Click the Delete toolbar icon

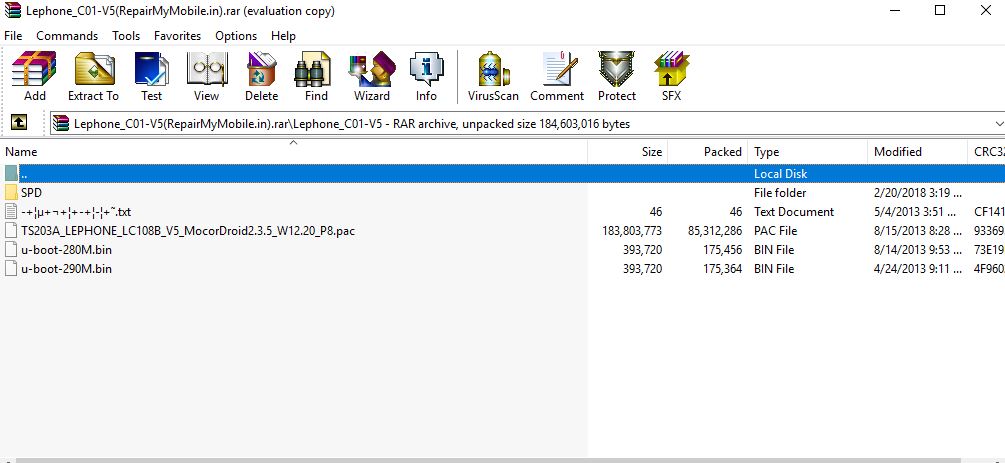[x=261, y=77]
